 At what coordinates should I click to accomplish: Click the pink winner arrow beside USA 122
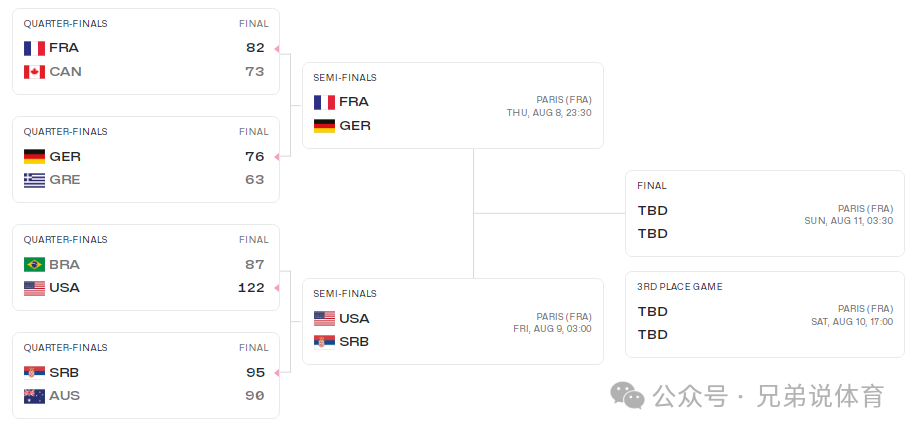277,288
